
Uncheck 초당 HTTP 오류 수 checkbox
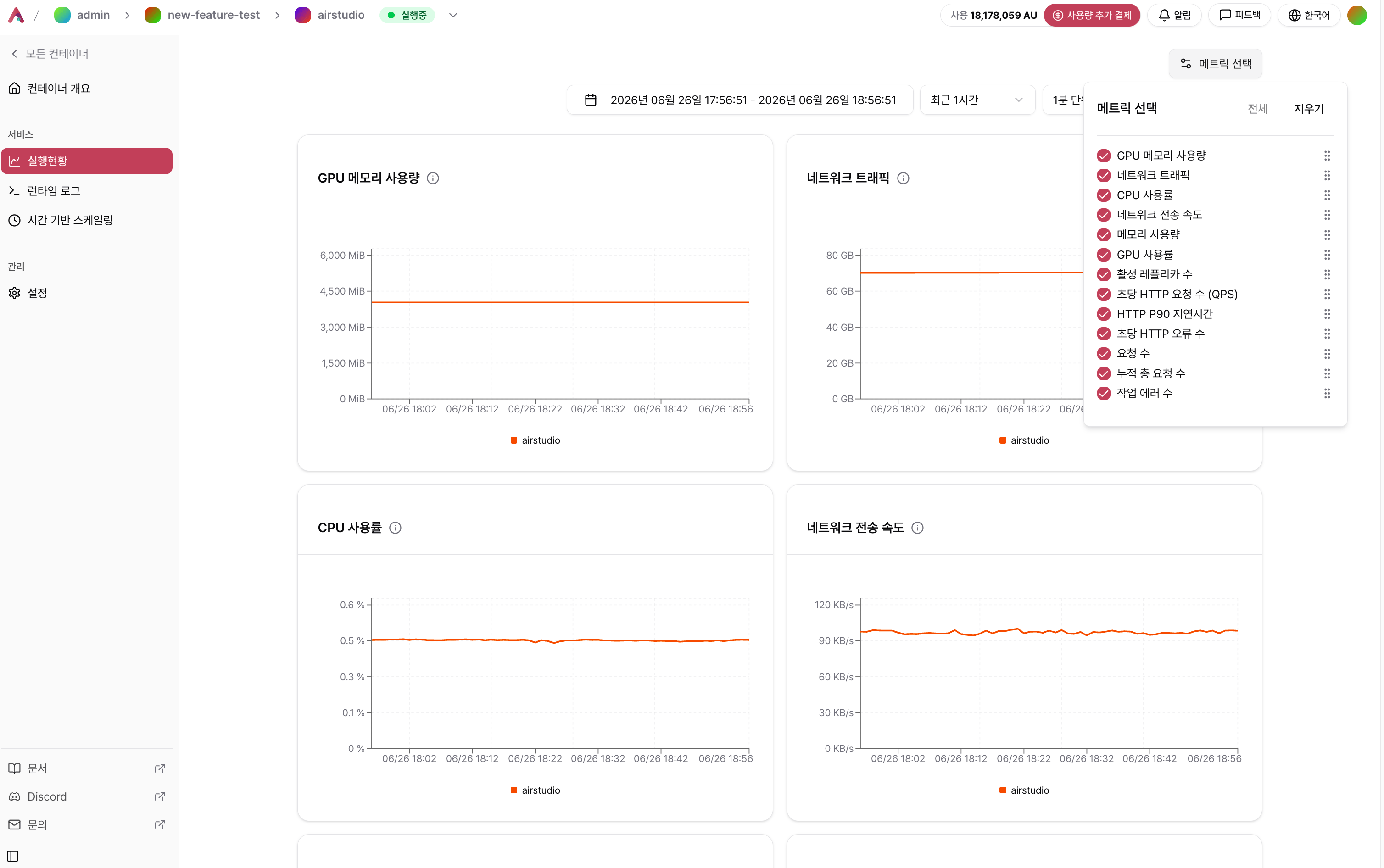pos(1103,334)
